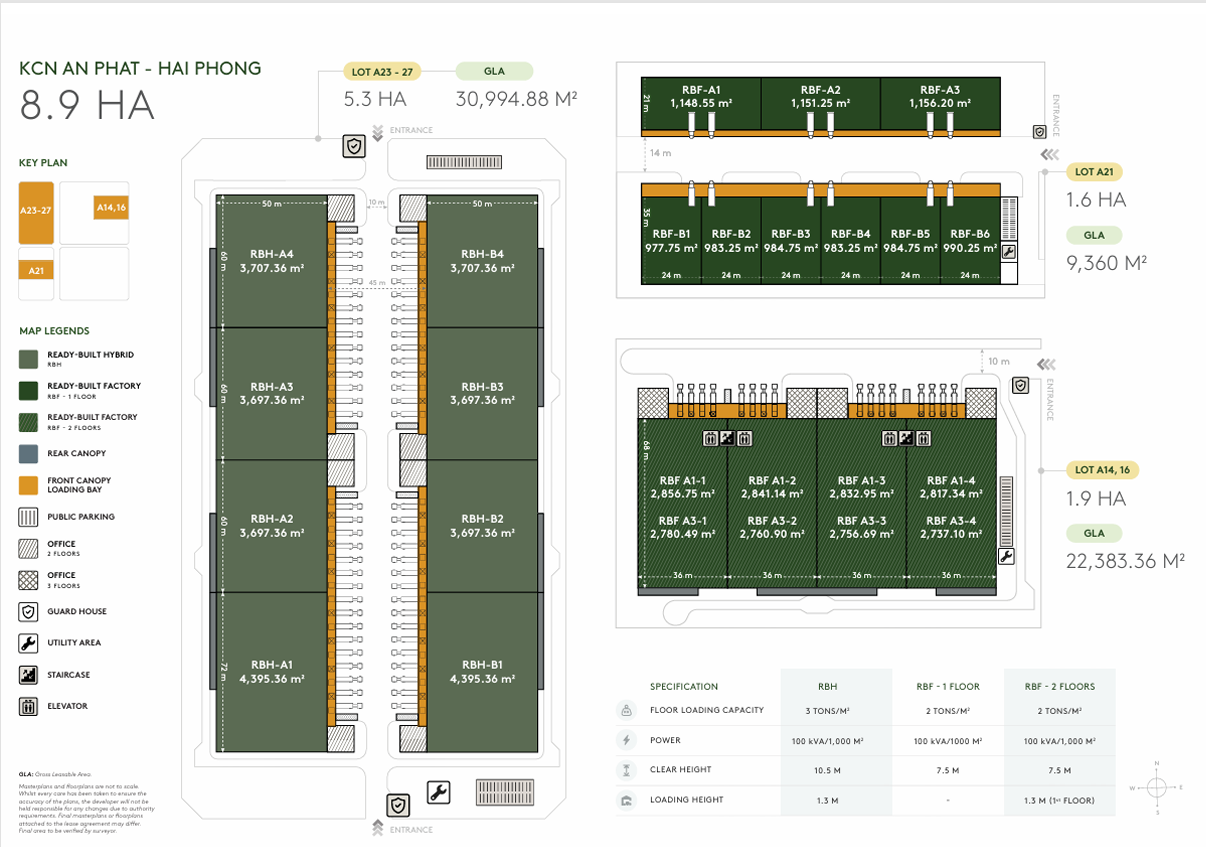Click the bottom entrance chevron arrows of Lot A23-27

[378, 826]
